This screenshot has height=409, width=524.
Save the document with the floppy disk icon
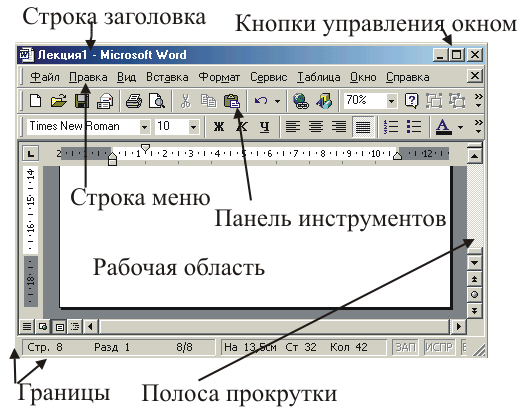click(82, 101)
